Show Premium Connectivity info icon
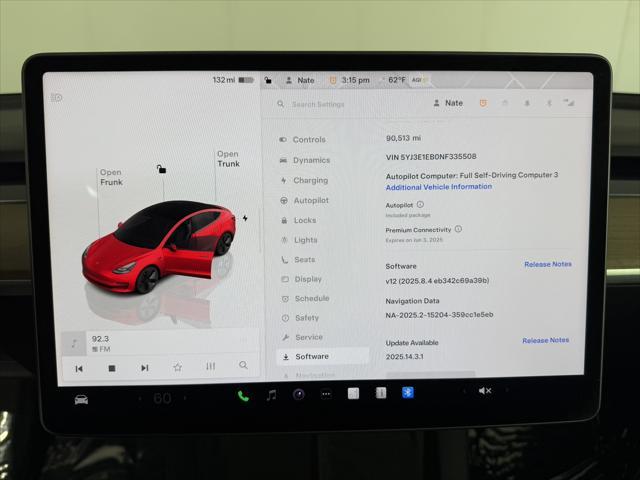 458,229
